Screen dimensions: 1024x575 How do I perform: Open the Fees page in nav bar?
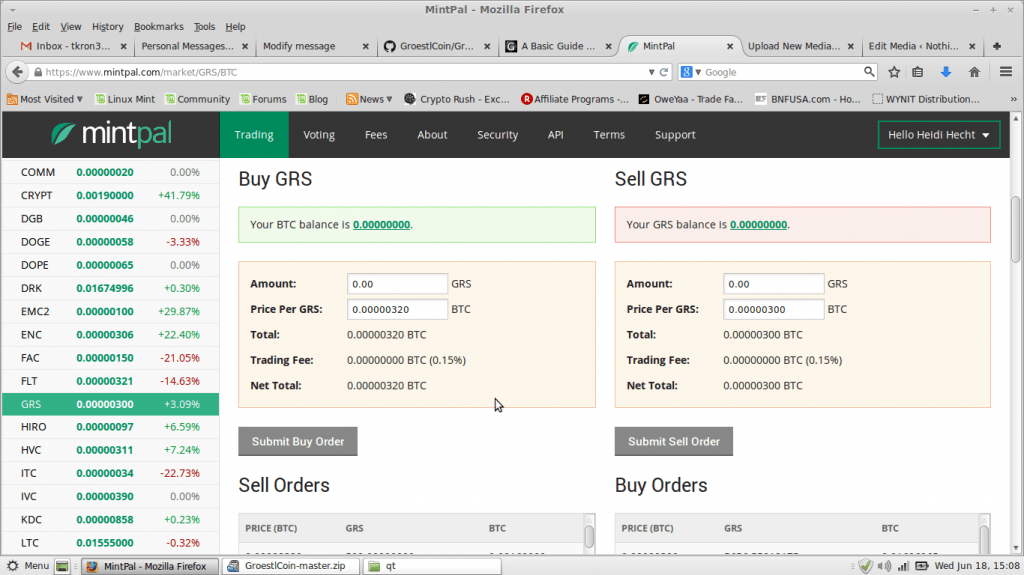coord(376,135)
